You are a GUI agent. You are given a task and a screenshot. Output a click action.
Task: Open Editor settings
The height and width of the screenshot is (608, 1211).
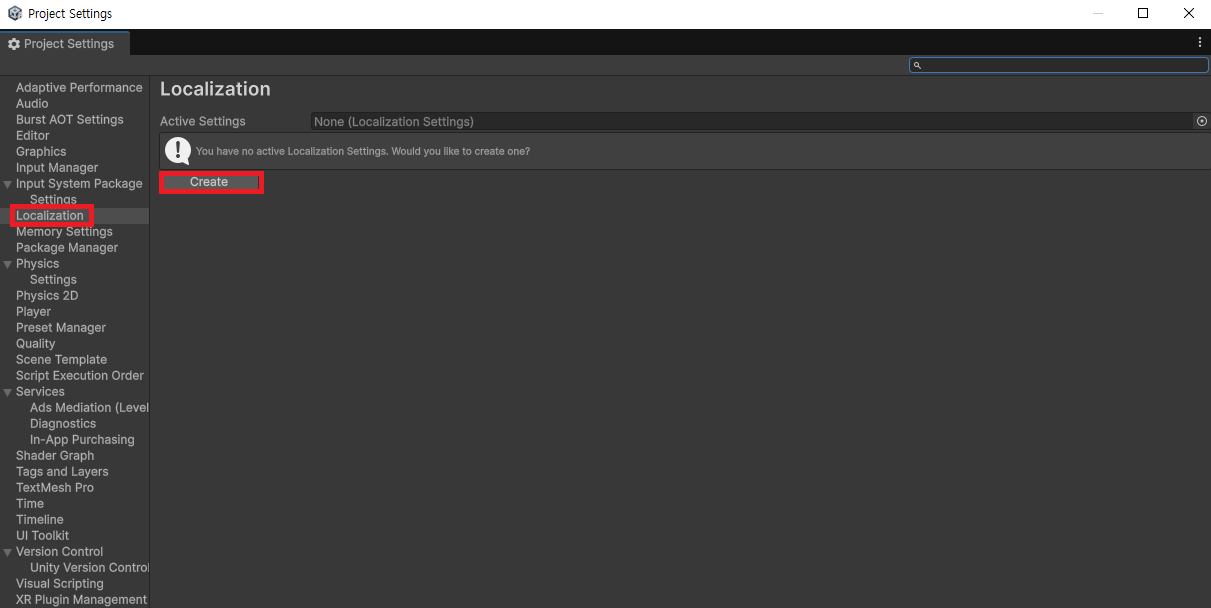[x=33, y=136]
